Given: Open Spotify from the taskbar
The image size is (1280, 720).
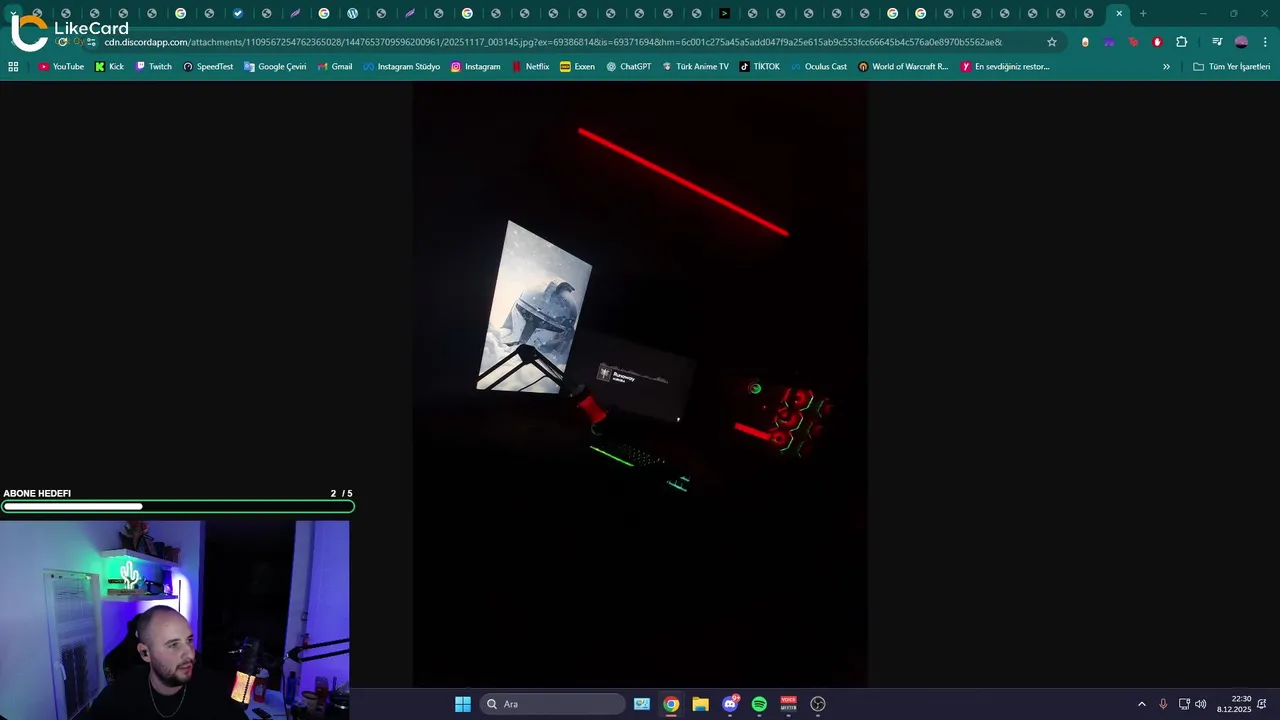Looking at the screenshot, I should pyautogui.click(x=759, y=704).
